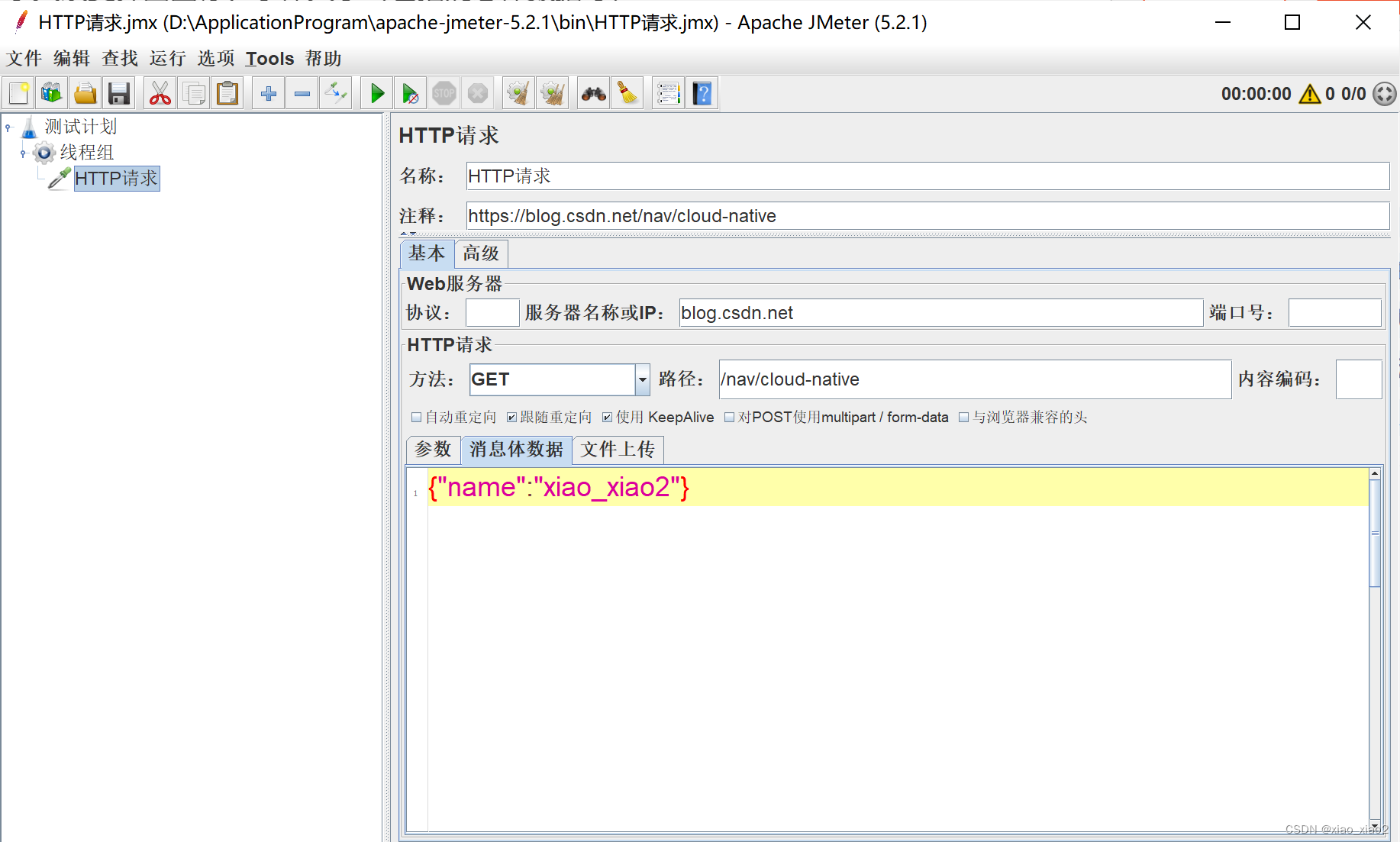Click the comment panel collapse arrows
Image resolution: width=1400 pixels, height=842 pixels.
408,234
